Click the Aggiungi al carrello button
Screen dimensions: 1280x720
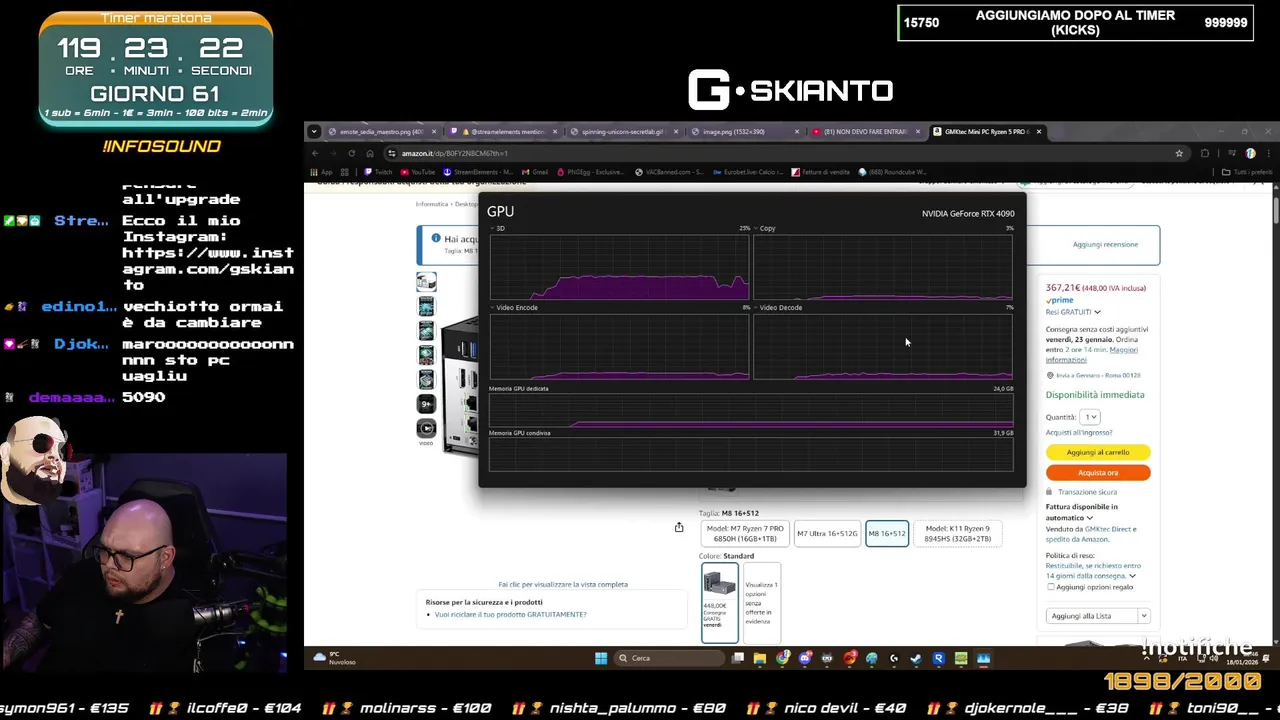point(1098,452)
